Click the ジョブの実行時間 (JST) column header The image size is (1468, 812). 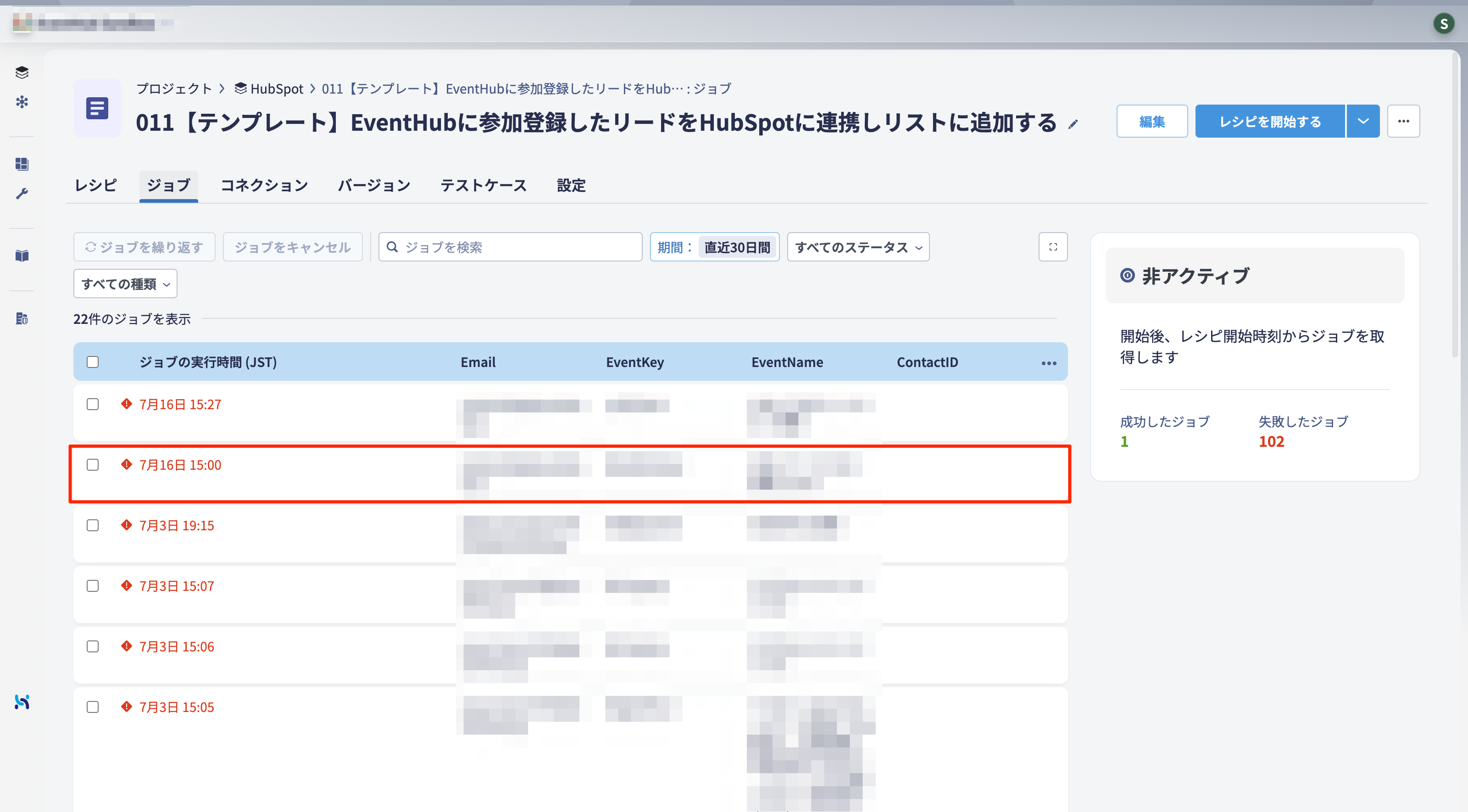click(208, 362)
